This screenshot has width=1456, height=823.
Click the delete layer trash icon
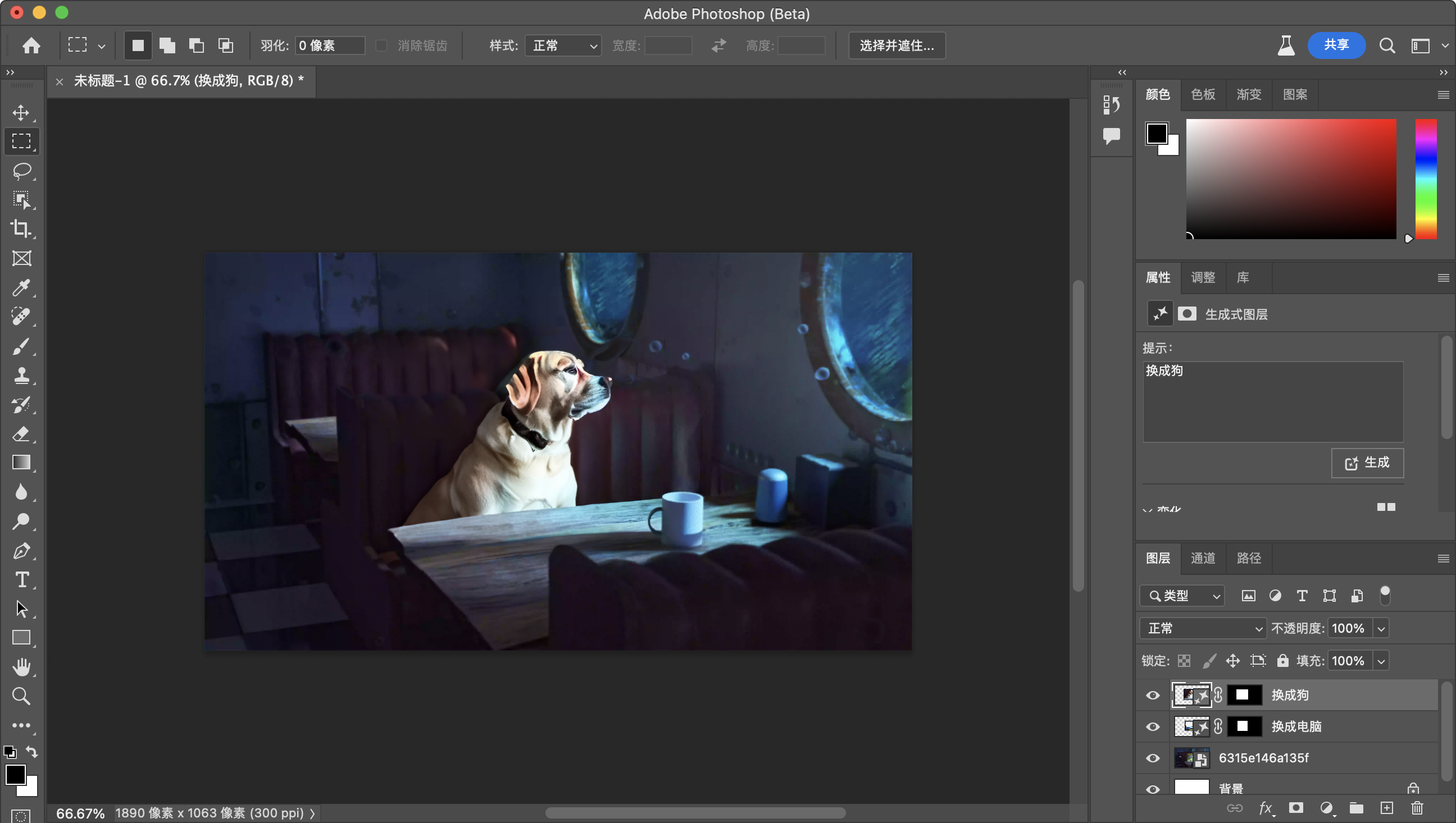1417,808
